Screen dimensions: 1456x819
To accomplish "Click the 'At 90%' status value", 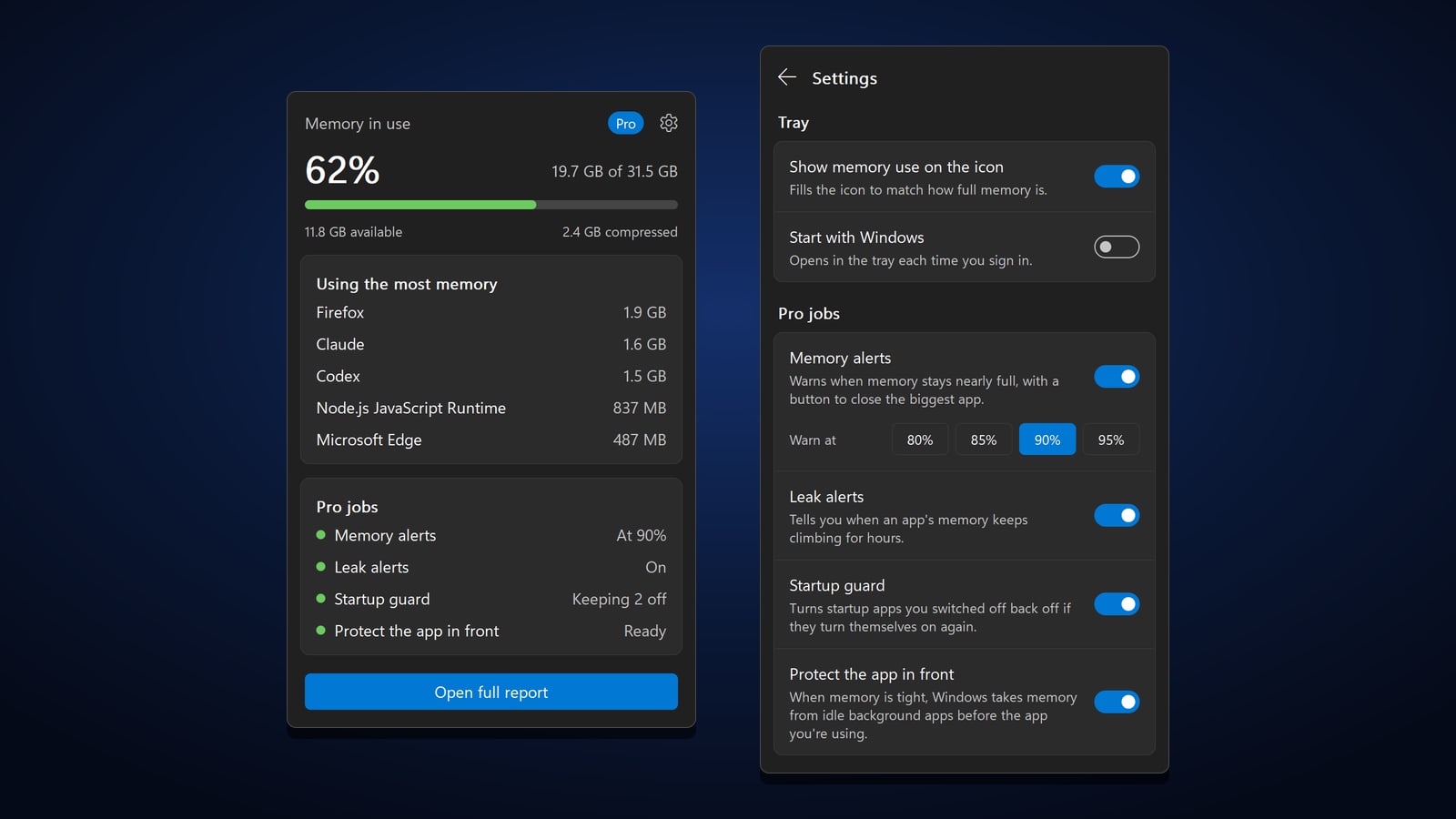I will [x=641, y=535].
